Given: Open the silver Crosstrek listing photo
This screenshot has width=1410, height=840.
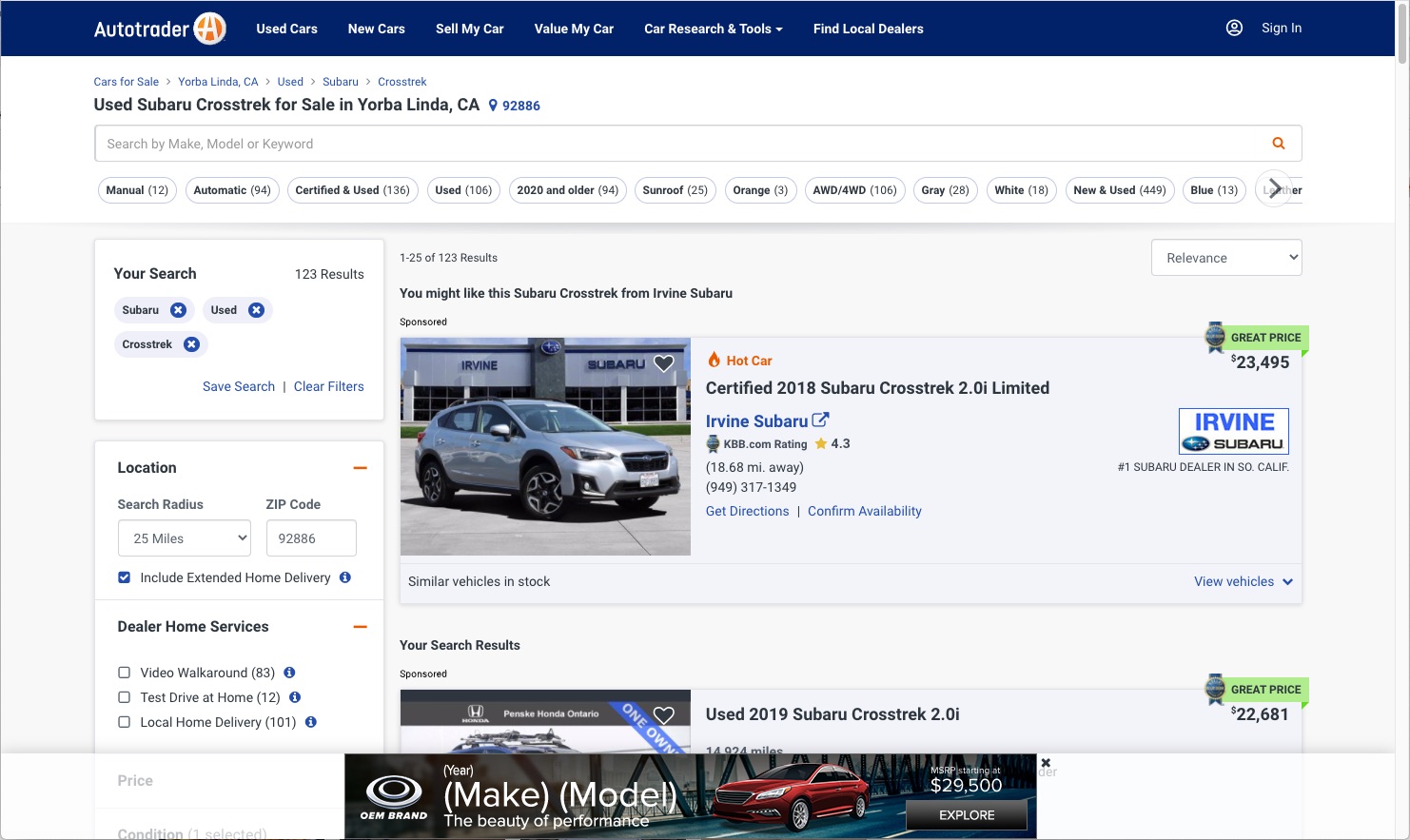Looking at the screenshot, I should (545, 446).
